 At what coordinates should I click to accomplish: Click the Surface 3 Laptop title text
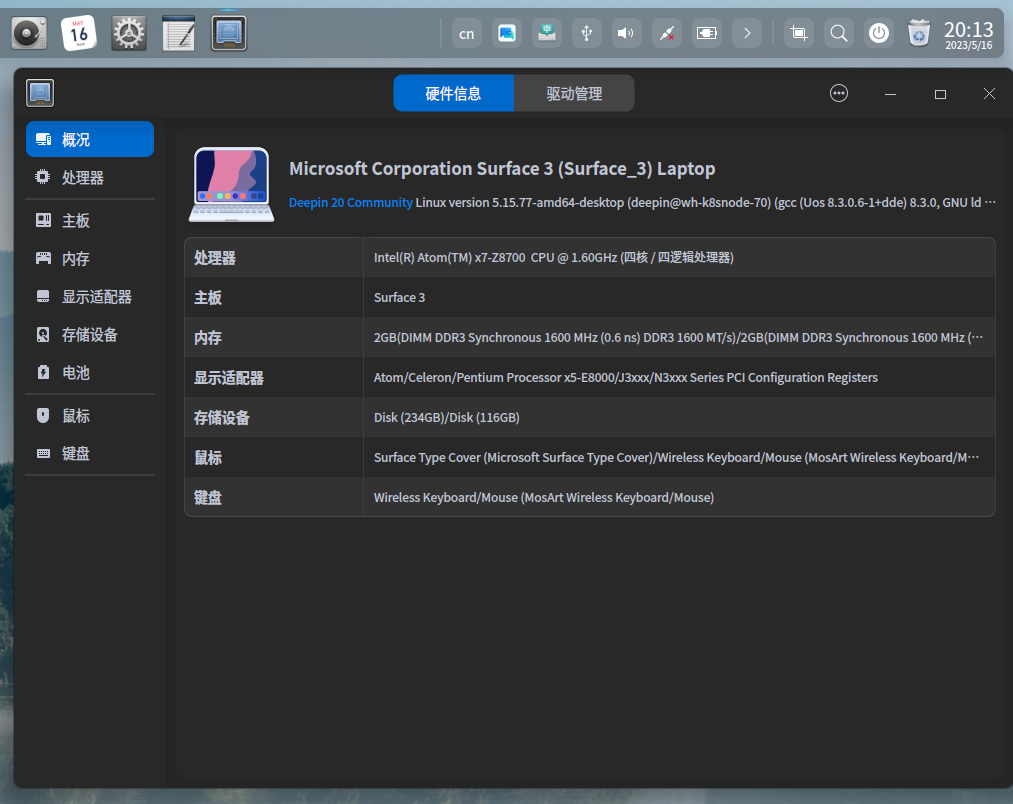pyautogui.click(x=502, y=169)
